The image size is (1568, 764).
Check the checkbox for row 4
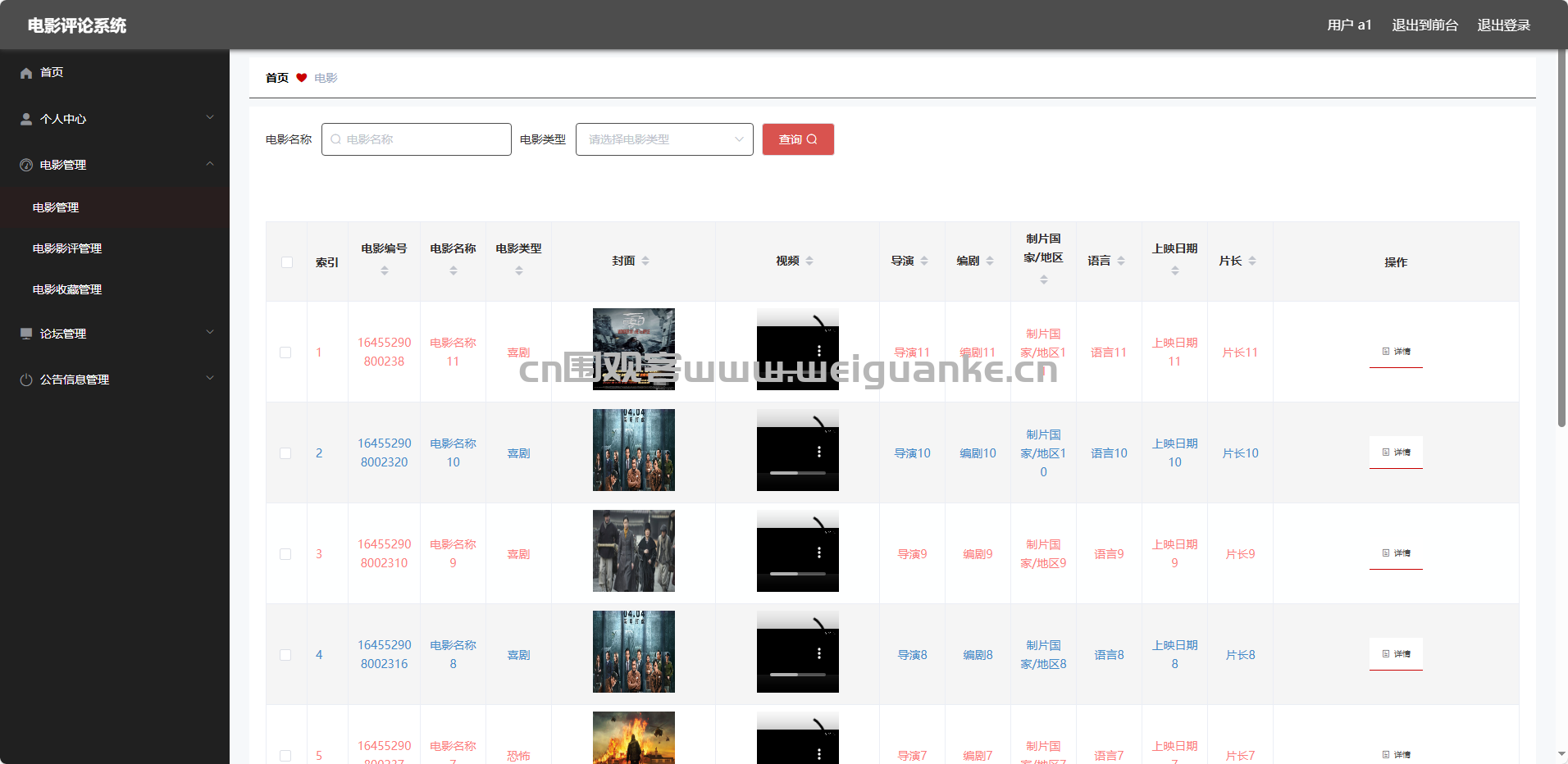click(285, 655)
